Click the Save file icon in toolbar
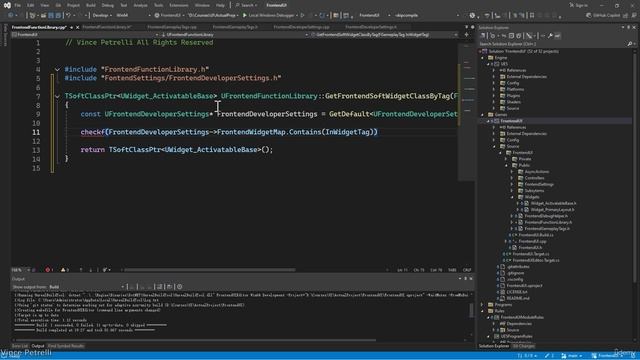 click(51, 16)
